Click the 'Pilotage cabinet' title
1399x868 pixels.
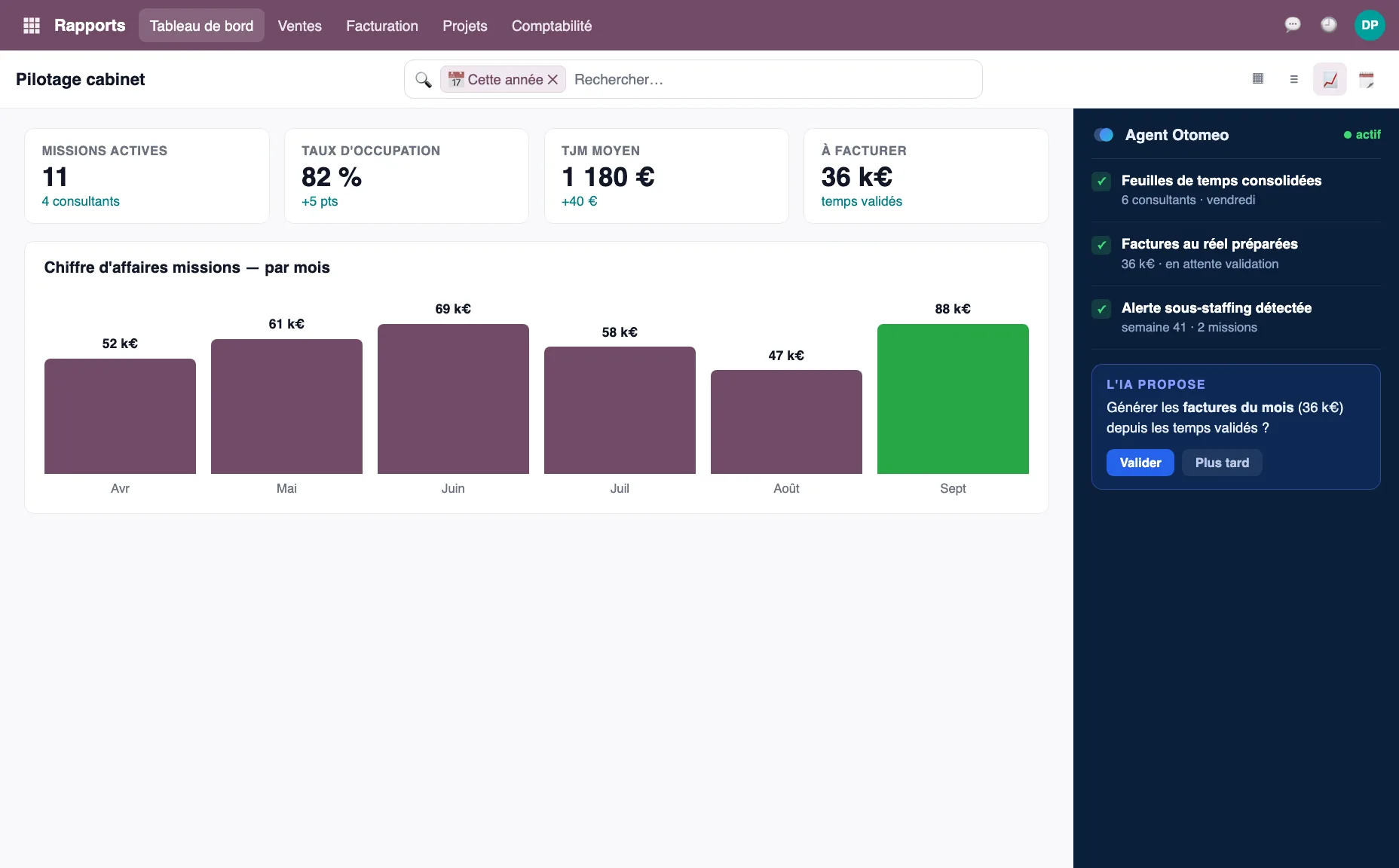coord(81,79)
